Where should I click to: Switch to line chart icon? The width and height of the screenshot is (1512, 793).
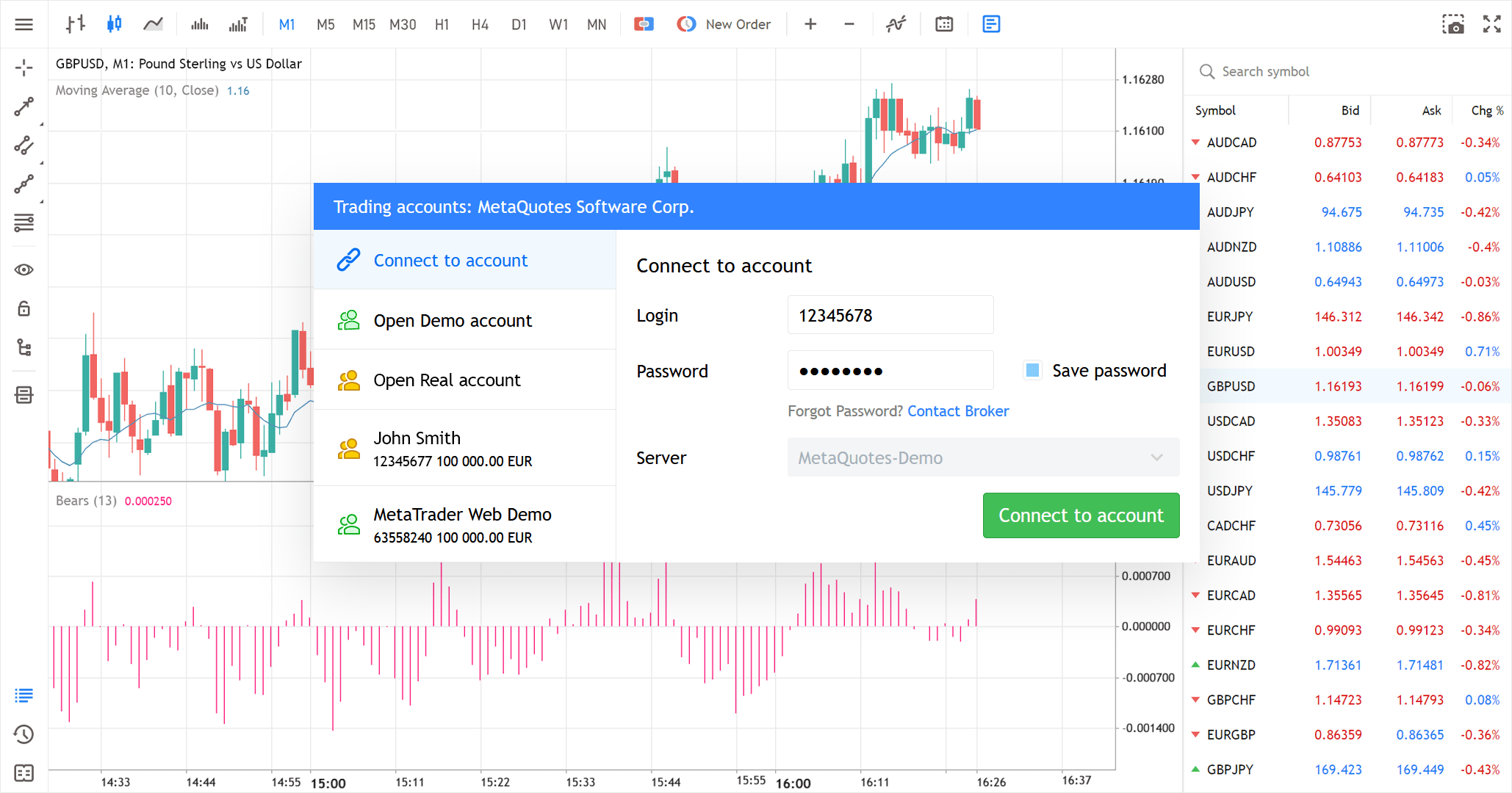[153, 24]
